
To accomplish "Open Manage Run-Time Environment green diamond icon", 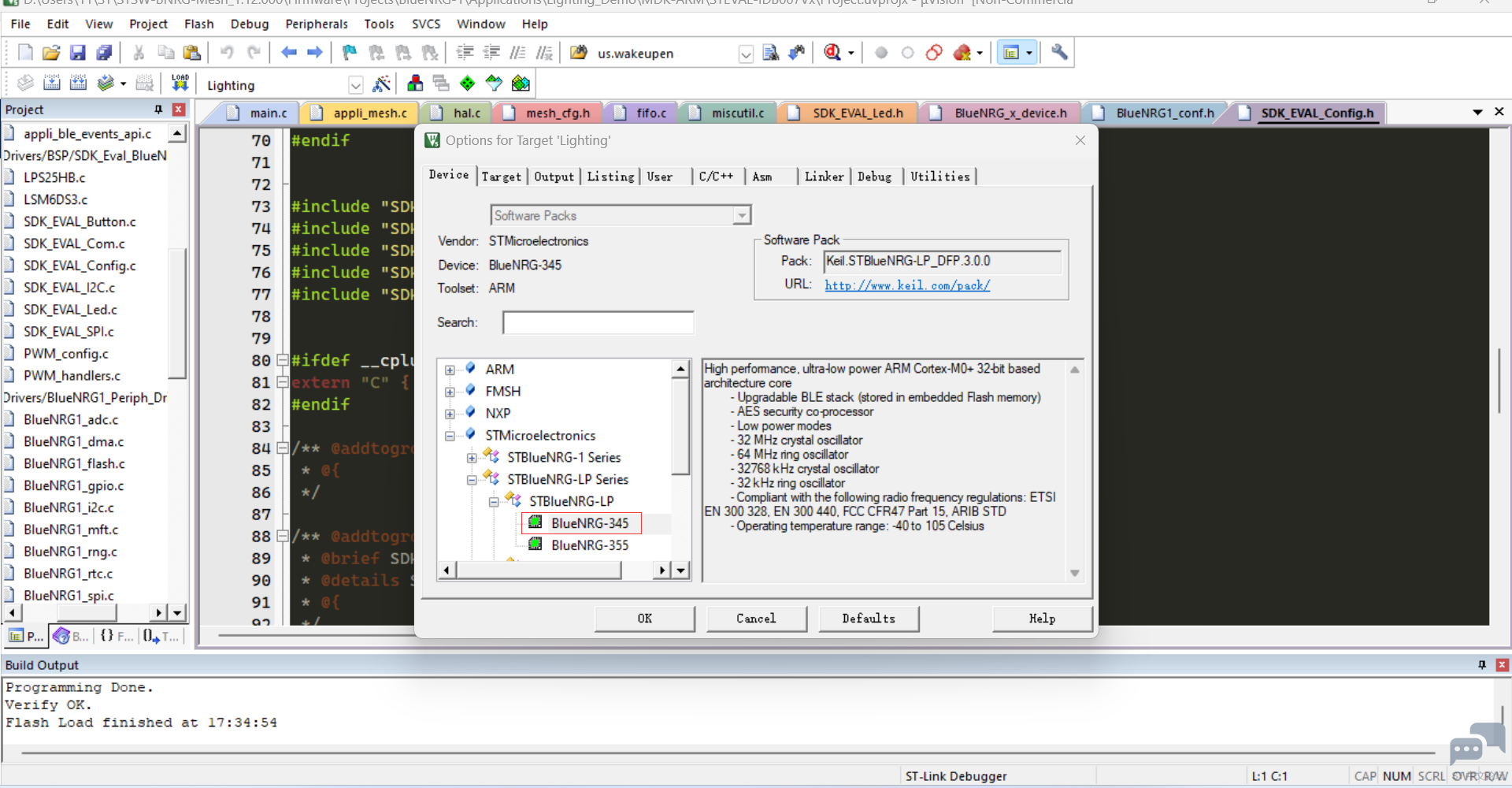I will coord(468,84).
